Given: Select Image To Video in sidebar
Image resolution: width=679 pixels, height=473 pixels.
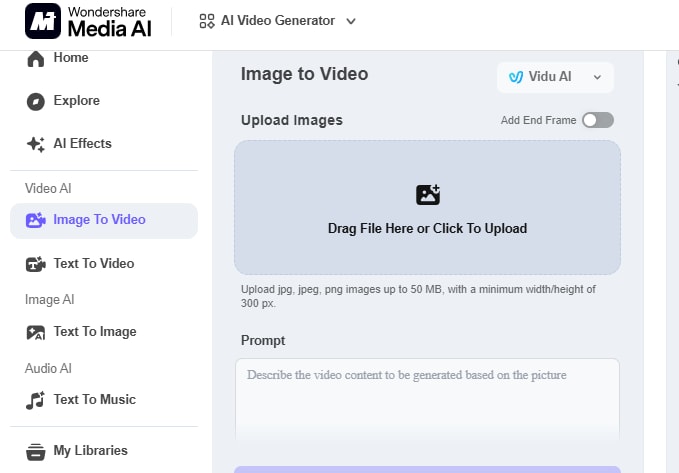Looking at the screenshot, I should [x=104, y=220].
